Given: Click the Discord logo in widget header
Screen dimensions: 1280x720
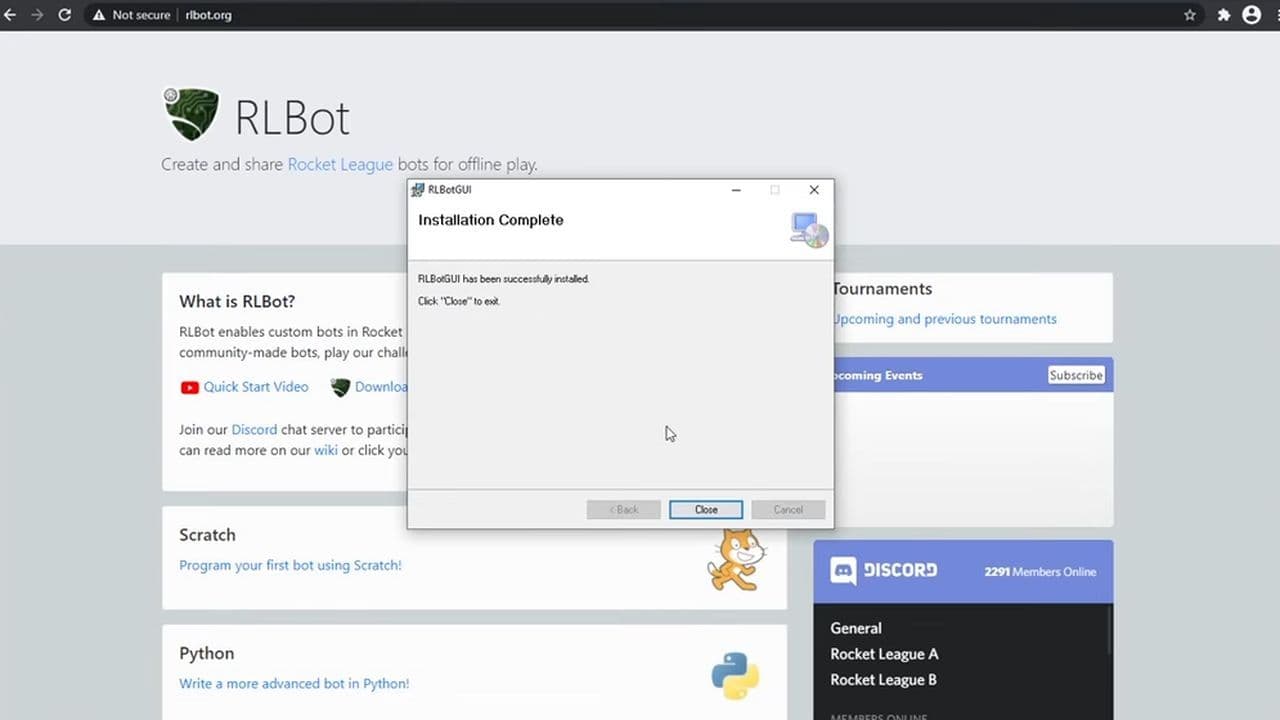Looking at the screenshot, I should (843, 571).
